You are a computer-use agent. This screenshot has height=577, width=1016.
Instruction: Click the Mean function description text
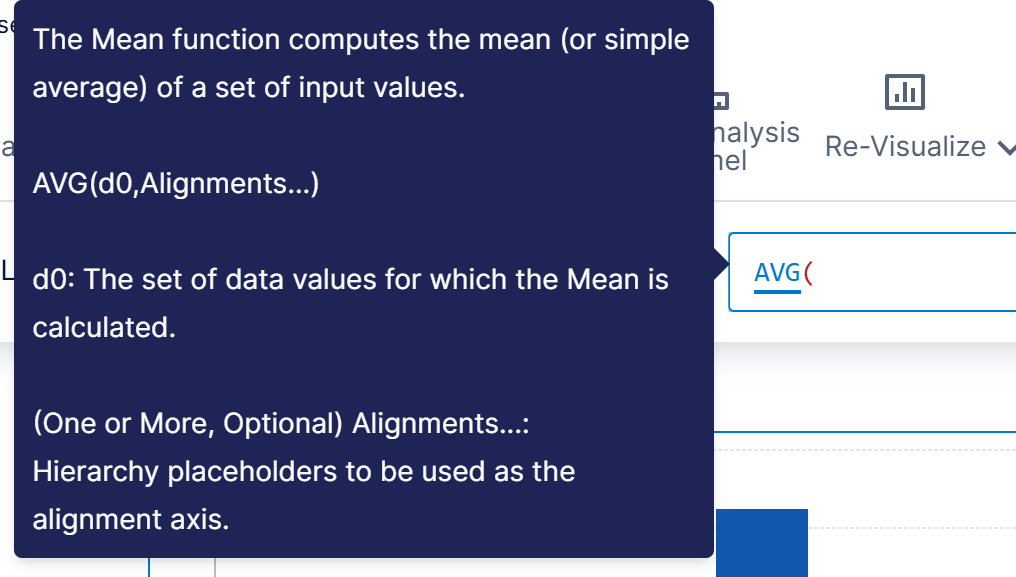click(361, 63)
